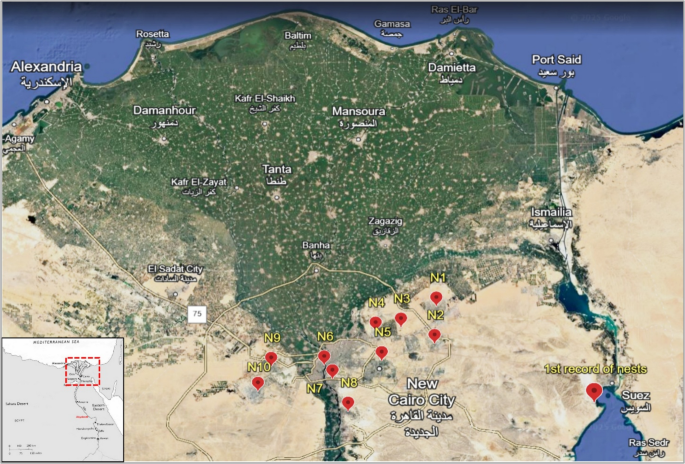Click the Ismailia city label
This screenshot has width=685, height=464.
coord(551,218)
